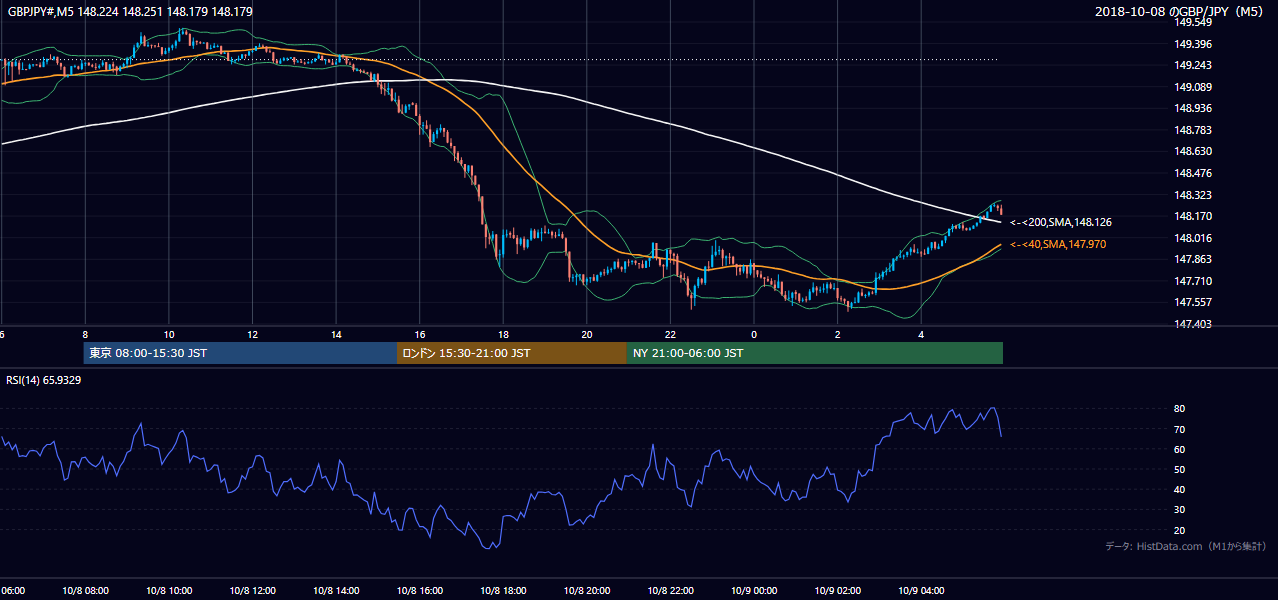1278x600 pixels.
Task: Click RSI scale value 60
Action: click(x=1180, y=450)
